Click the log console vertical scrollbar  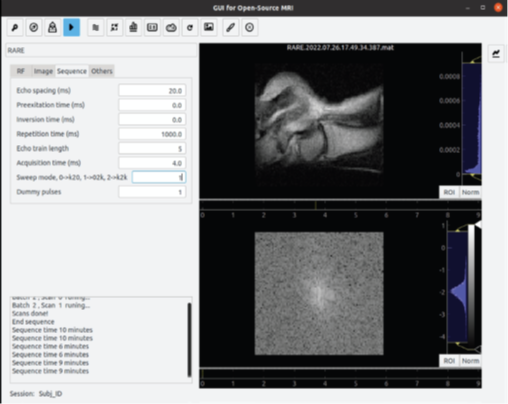189,340
